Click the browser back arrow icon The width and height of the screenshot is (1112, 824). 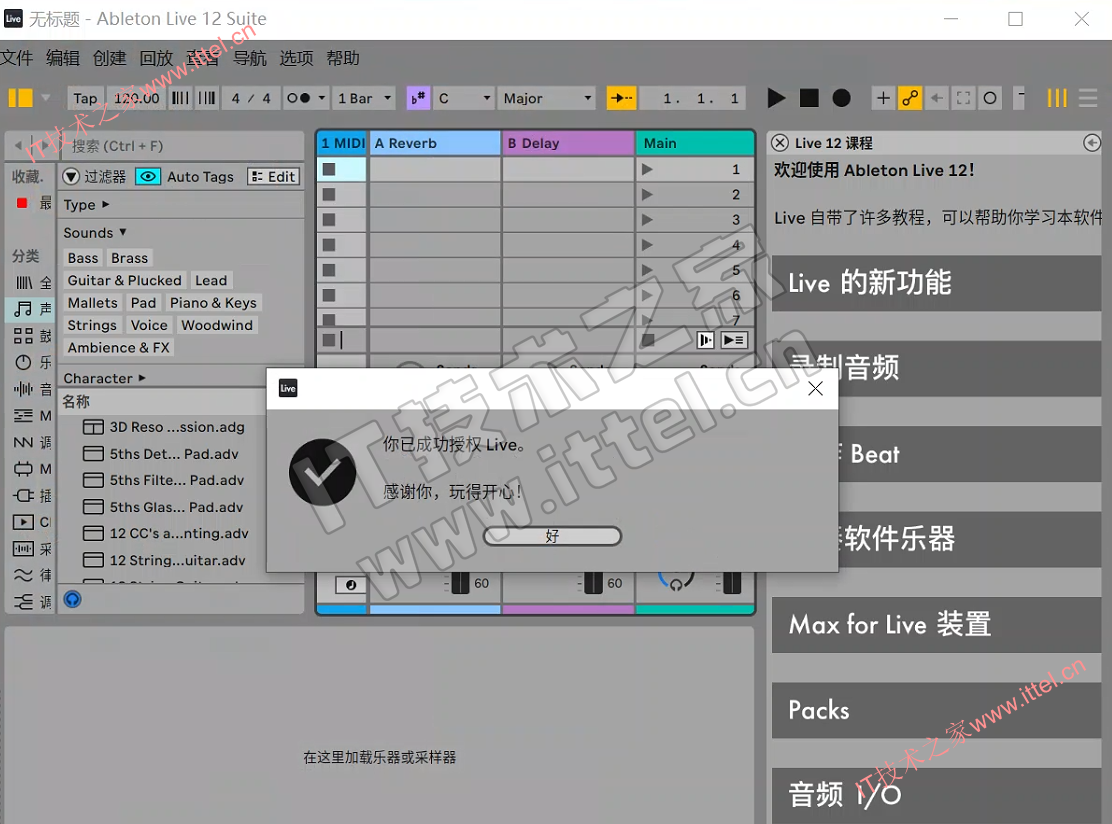tap(18, 145)
